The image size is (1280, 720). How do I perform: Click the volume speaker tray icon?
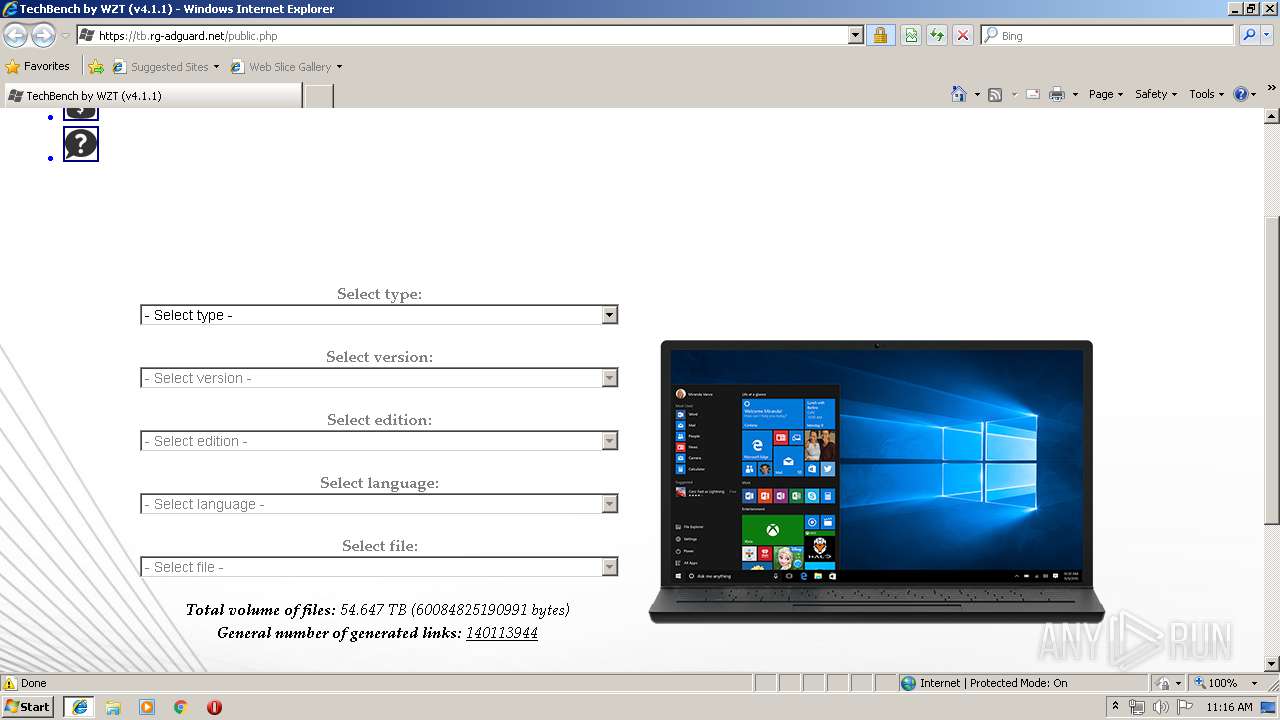(x=1160, y=707)
